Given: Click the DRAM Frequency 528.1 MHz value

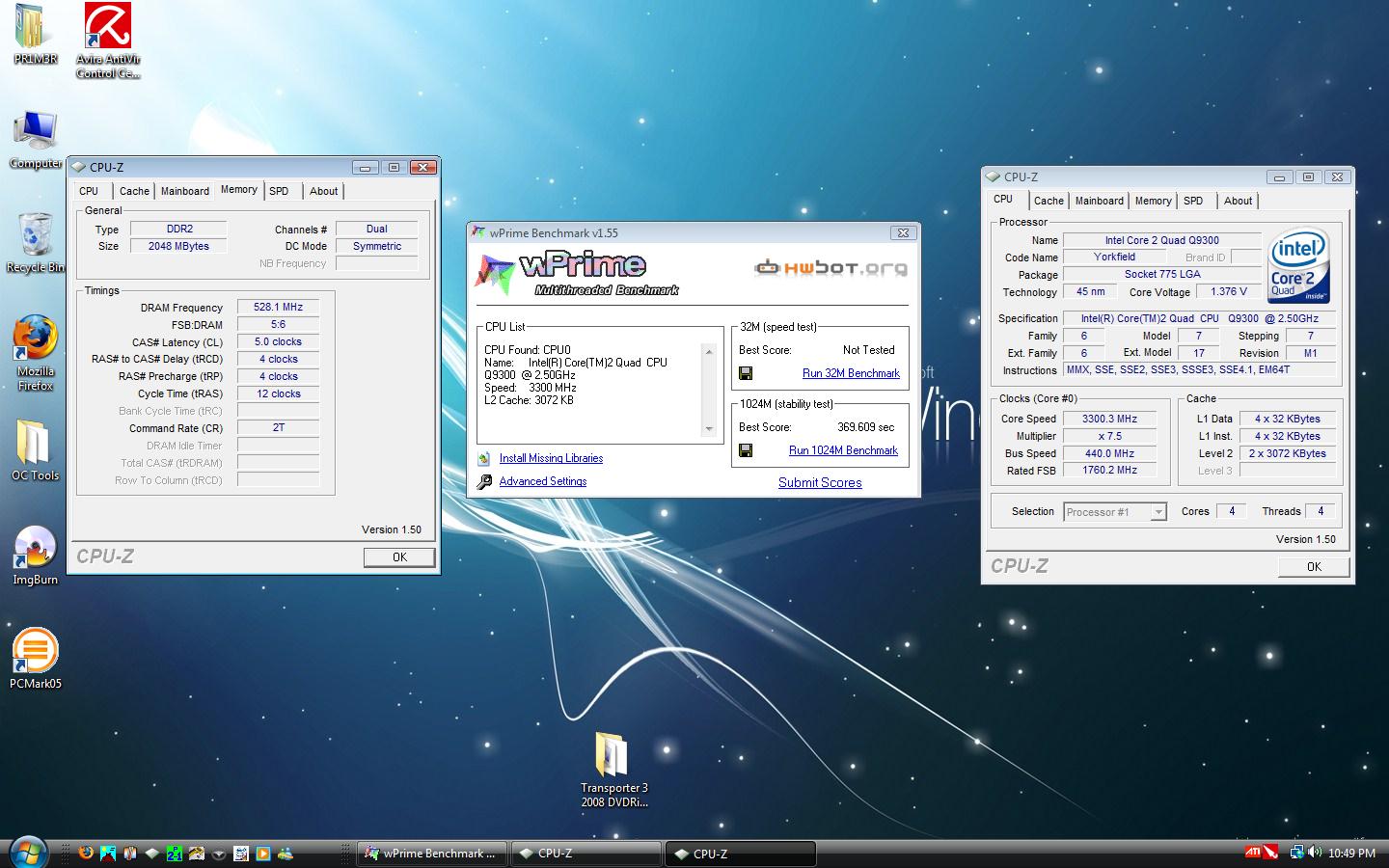Looking at the screenshot, I should click(x=278, y=308).
